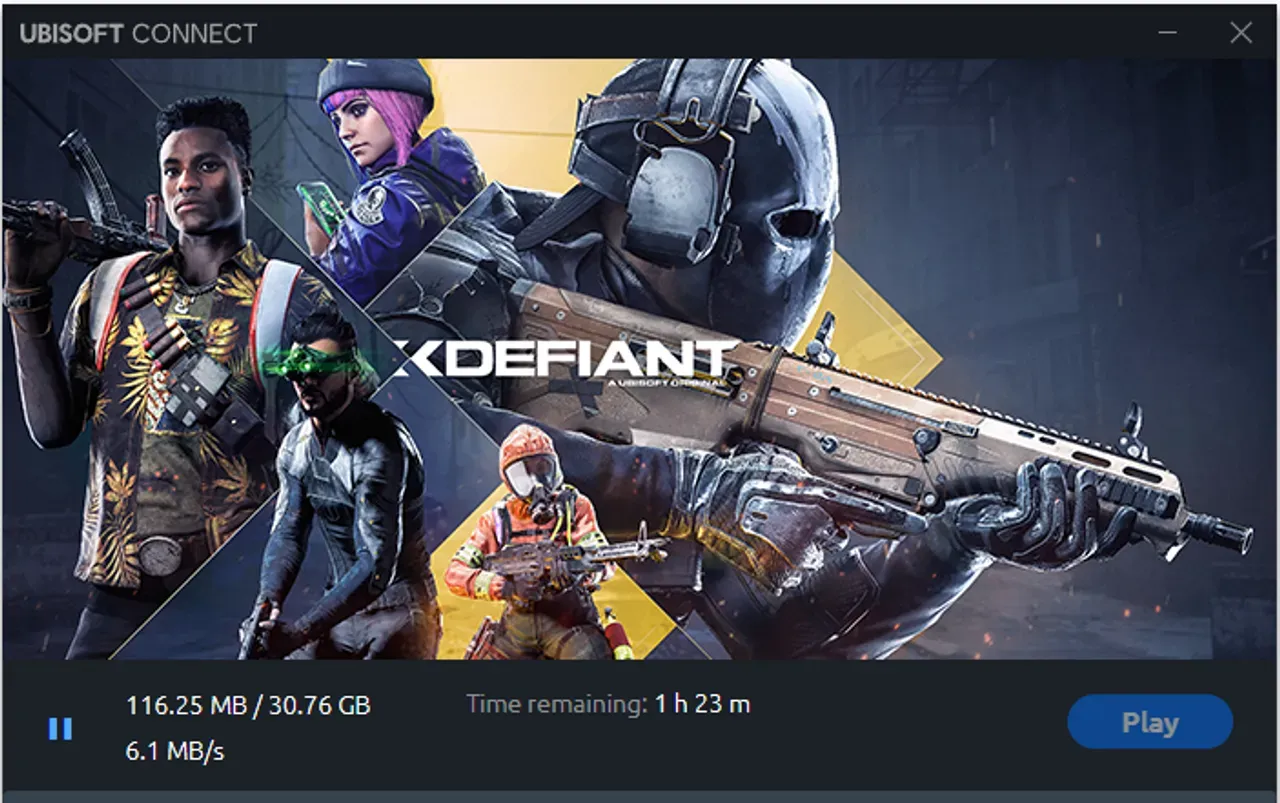Image resolution: width=1280 pixels, height=803 pixels.
Task: Click the 'Time remaining:' label
Action: tap(557, 704)
